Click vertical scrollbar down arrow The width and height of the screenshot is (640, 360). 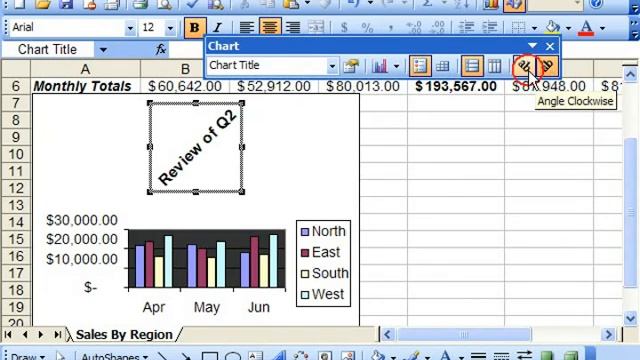click(630, 318)
